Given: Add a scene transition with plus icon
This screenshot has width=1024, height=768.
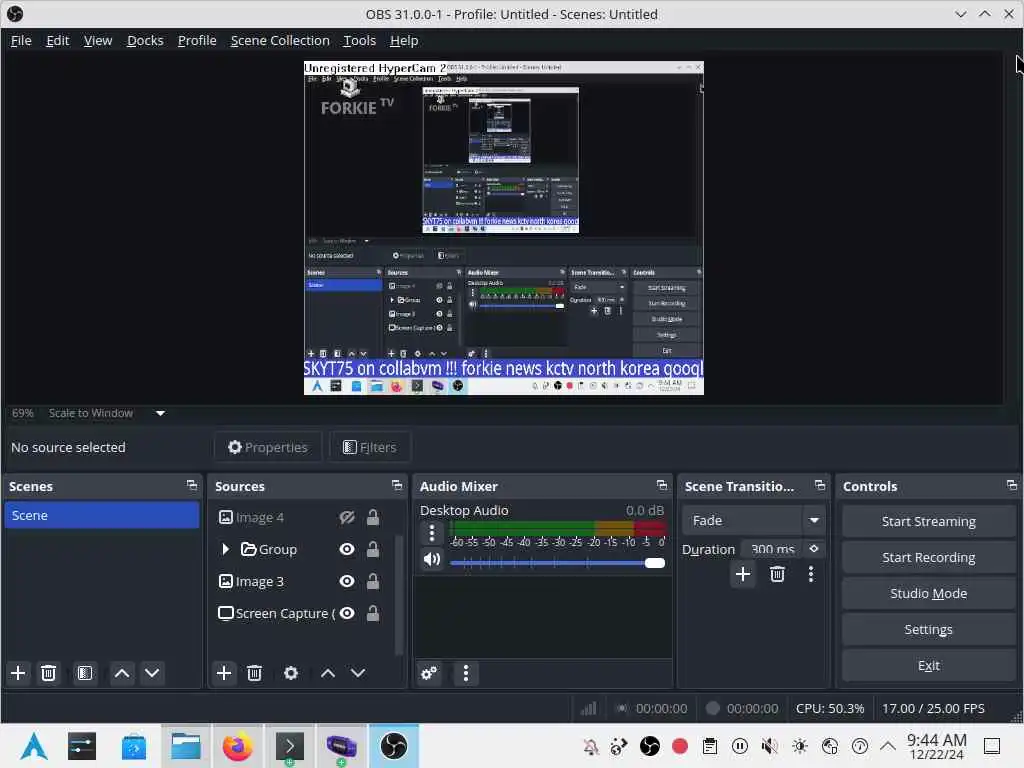Looking at the screenshot, I should click(x=743, y=574).
